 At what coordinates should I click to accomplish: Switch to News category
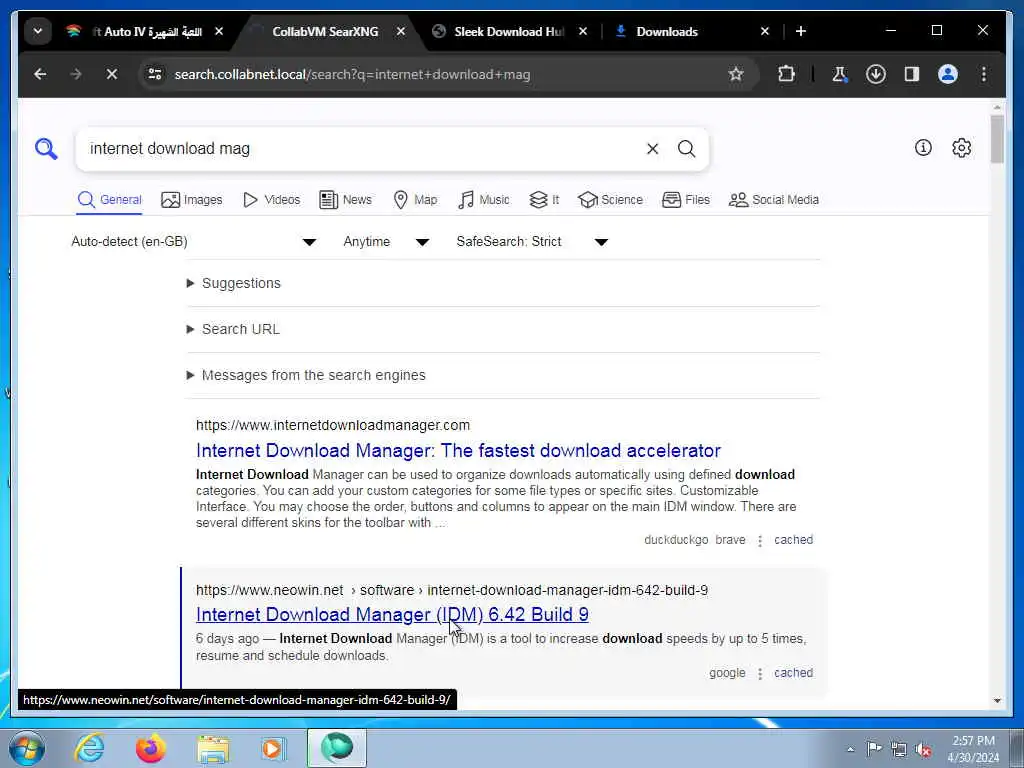click(345, 200)
